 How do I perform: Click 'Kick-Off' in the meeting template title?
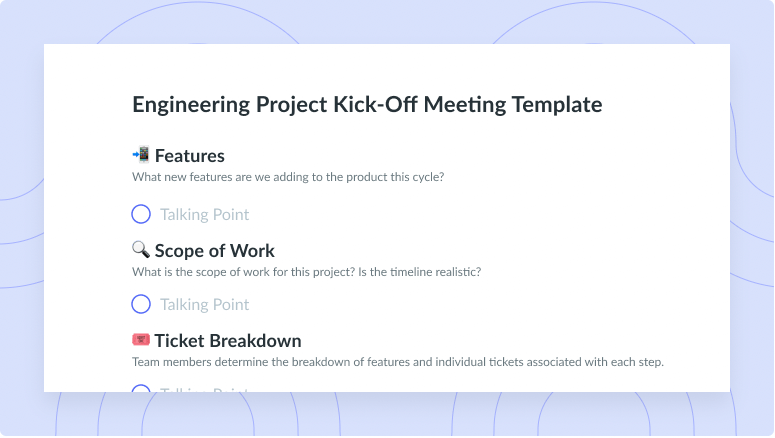click(x=375, y=104)
